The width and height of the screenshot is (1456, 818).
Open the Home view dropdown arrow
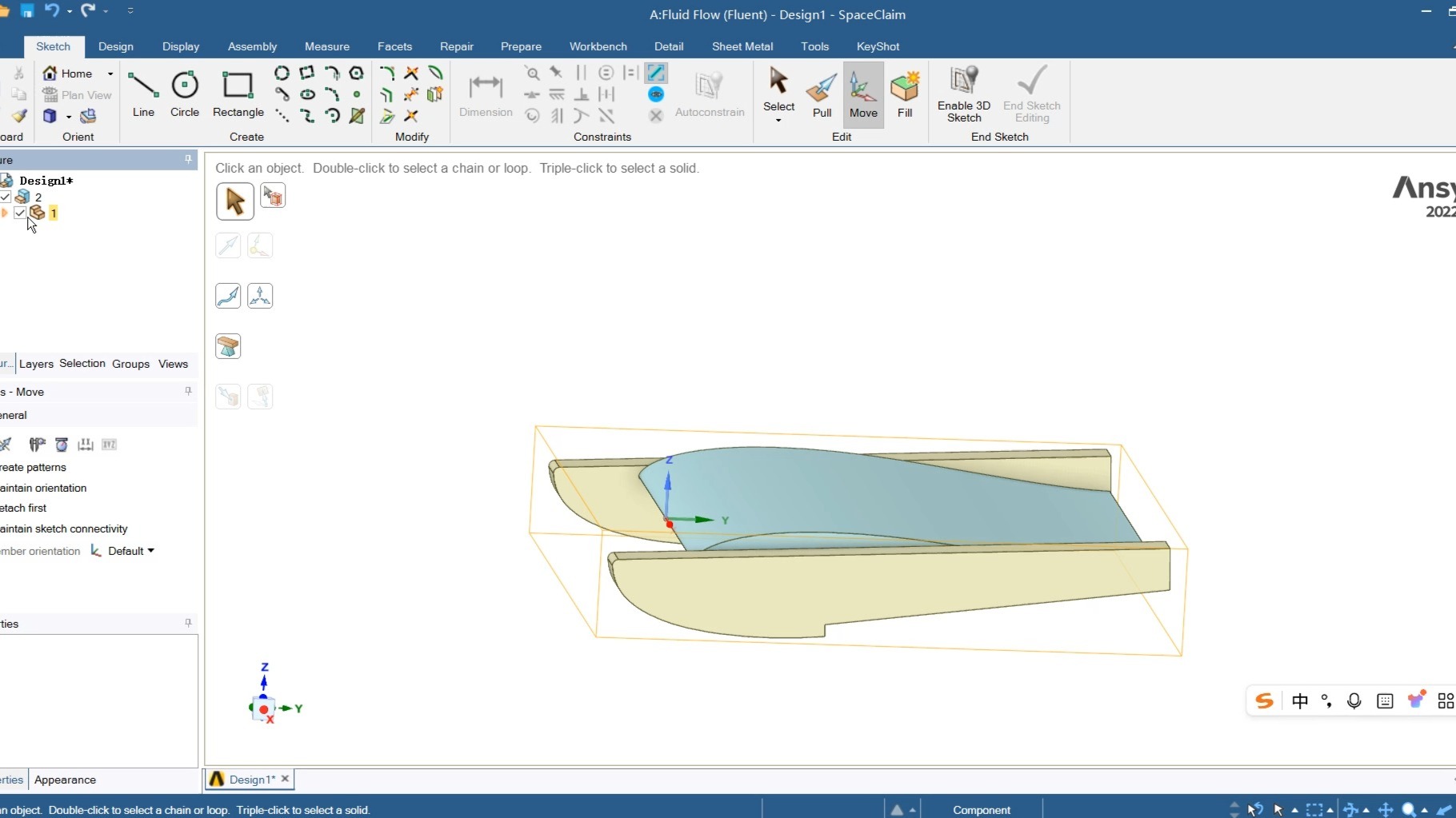tap(110, 74)
